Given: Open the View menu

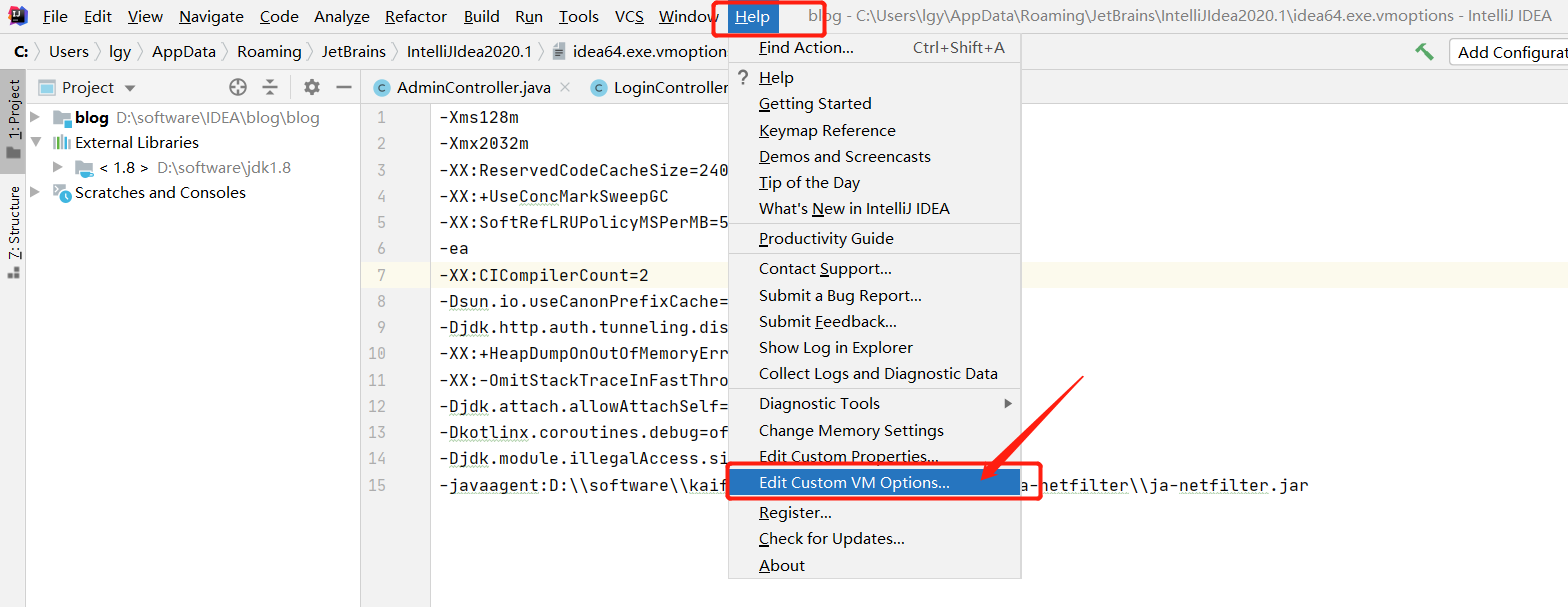Looking at the screenshot, I should [x=146, y=17].
